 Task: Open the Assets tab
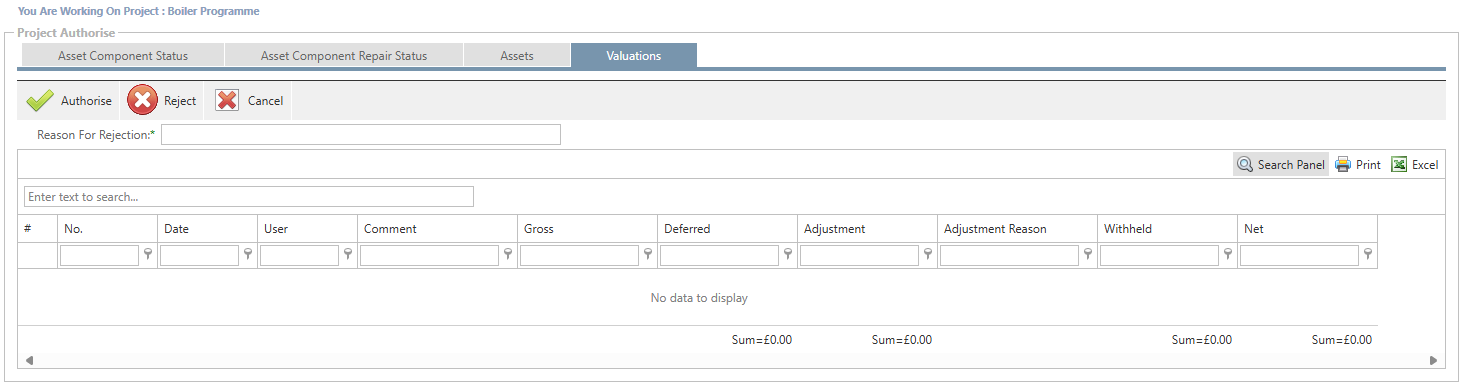(517, 56)
